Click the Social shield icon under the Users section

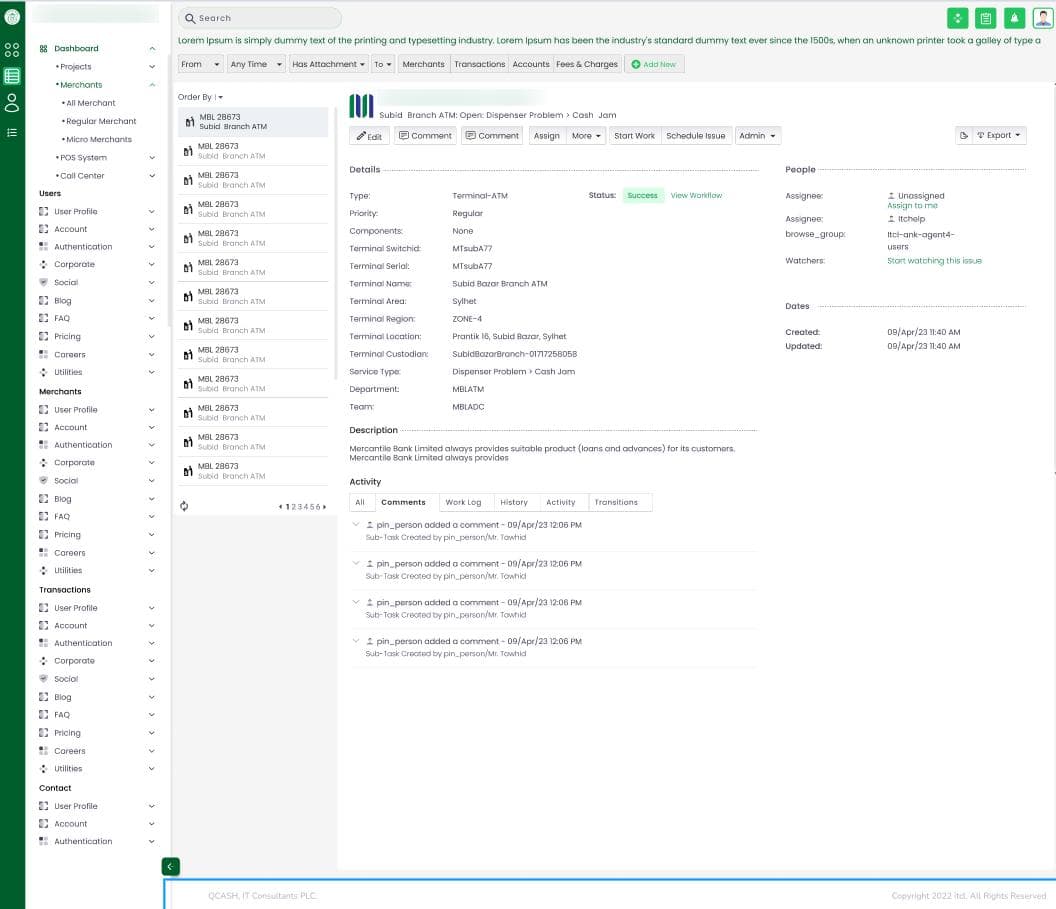point(43,282)
